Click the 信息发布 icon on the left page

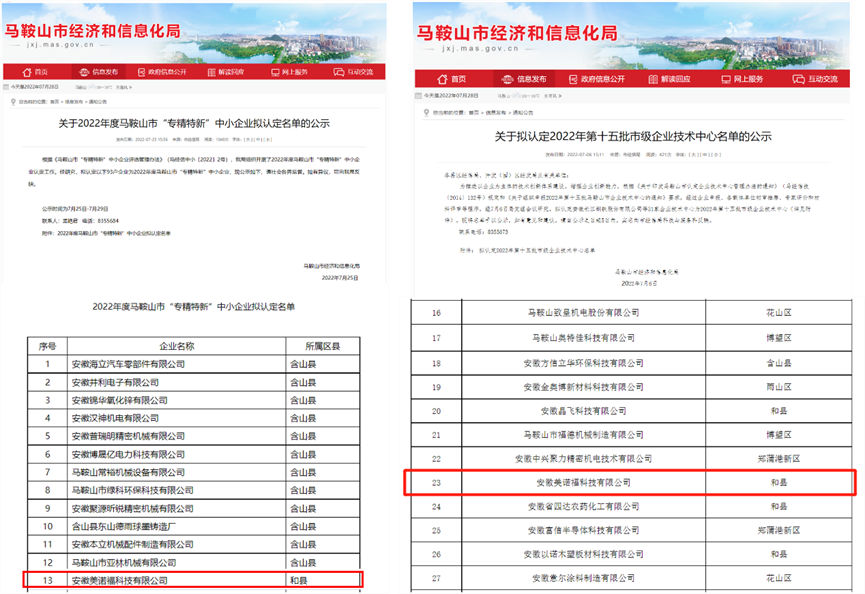(x=84, y=72)
